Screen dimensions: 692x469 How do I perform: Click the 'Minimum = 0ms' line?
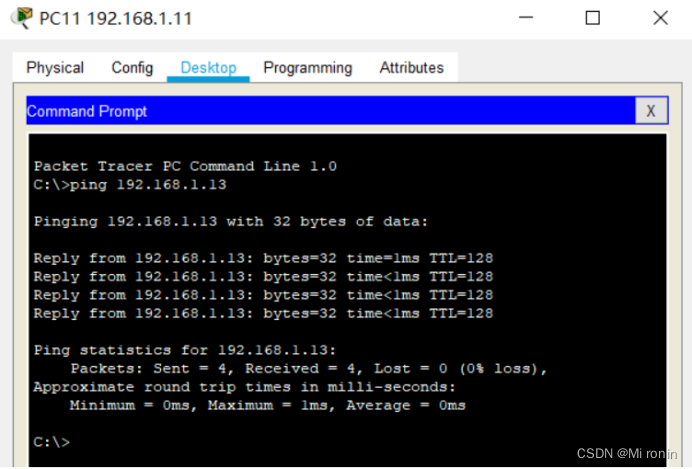coord(267,405)
